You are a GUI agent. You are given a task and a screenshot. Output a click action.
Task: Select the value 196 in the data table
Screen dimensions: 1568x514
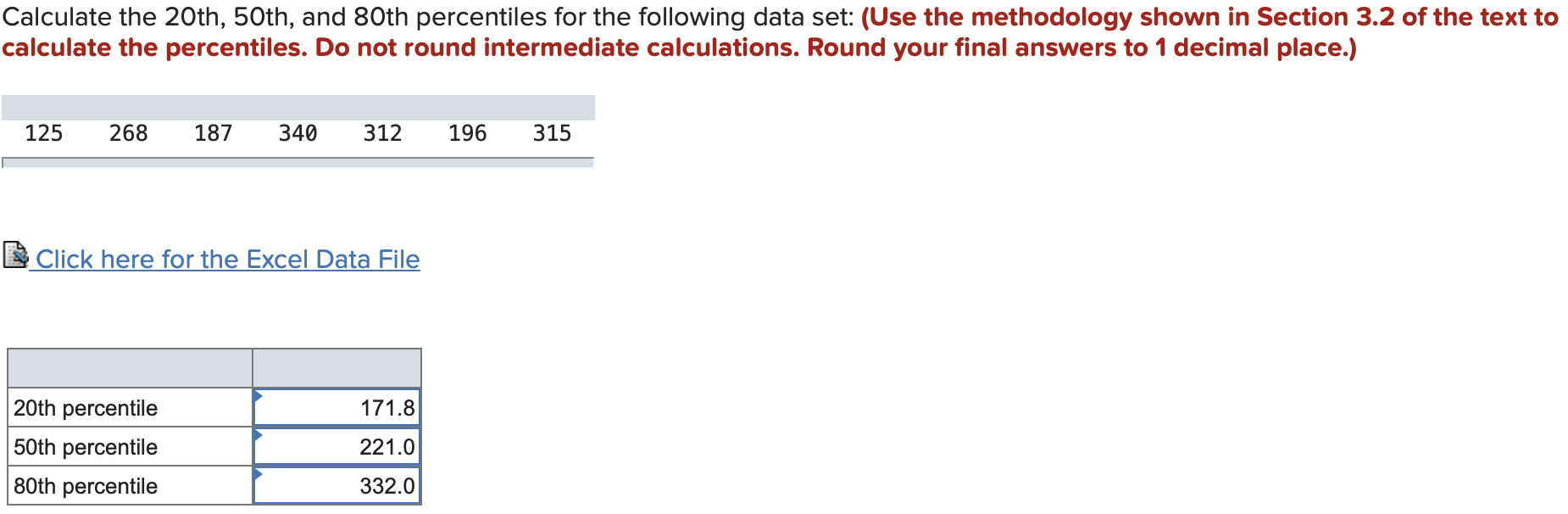point(466,133)
